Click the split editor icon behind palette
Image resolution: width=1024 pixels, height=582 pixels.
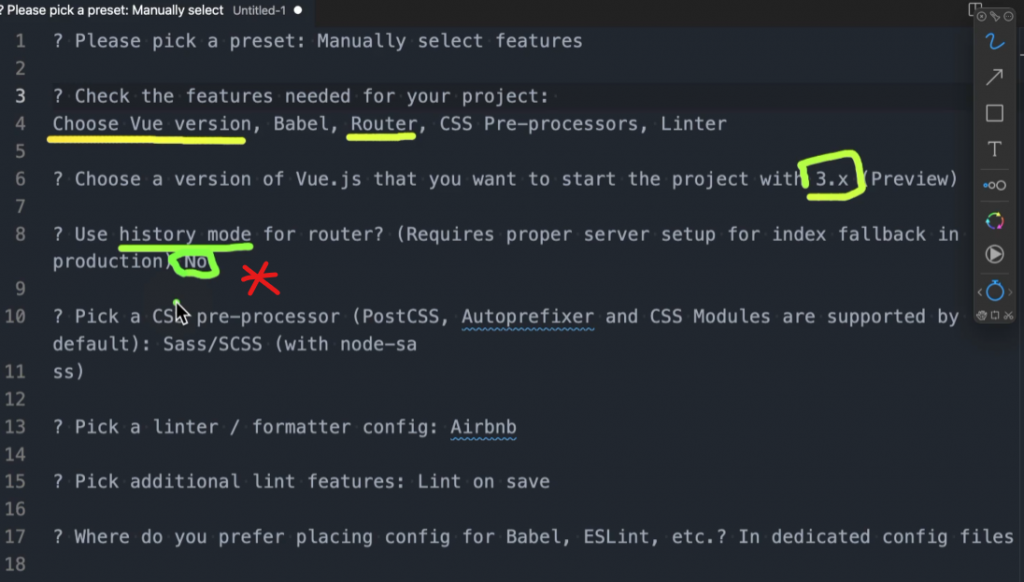click(x=975, y=9)
